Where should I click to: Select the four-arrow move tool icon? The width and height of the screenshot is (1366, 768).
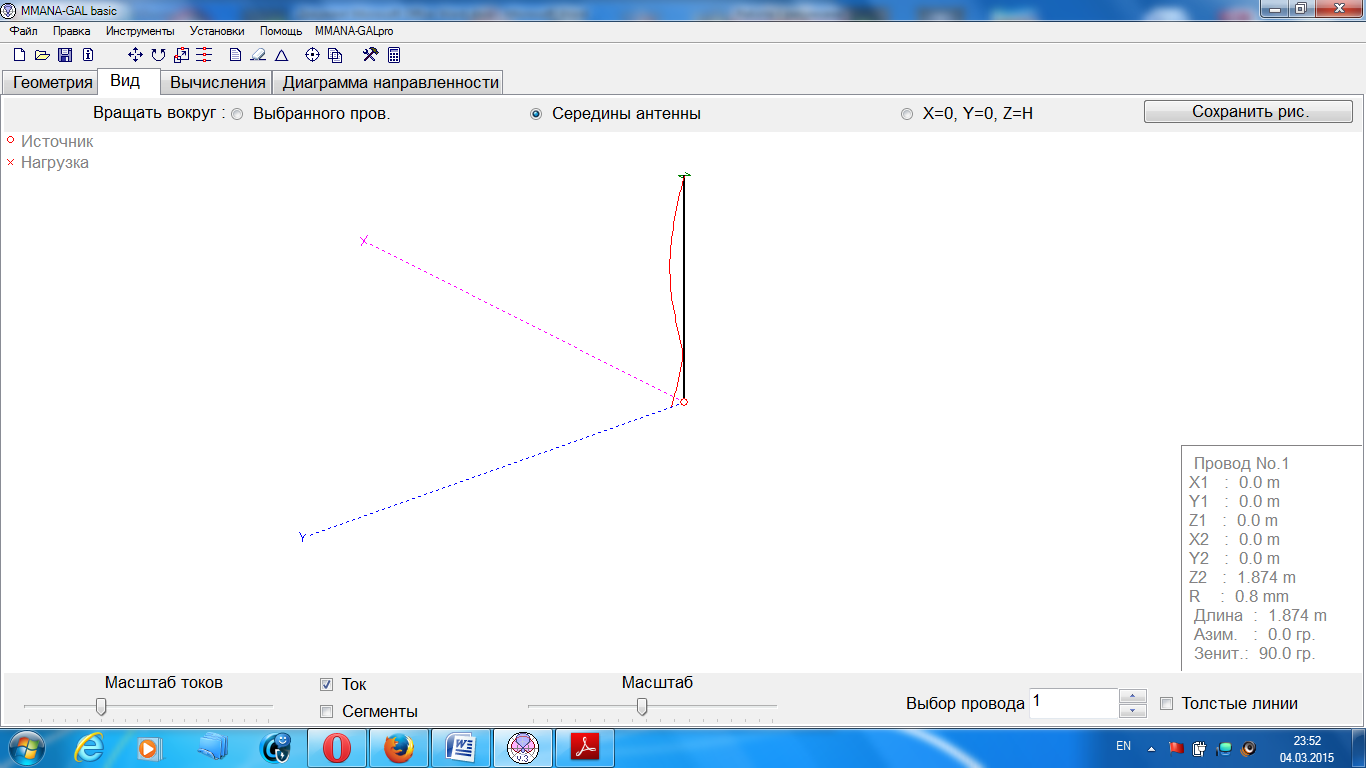[136, 55]
